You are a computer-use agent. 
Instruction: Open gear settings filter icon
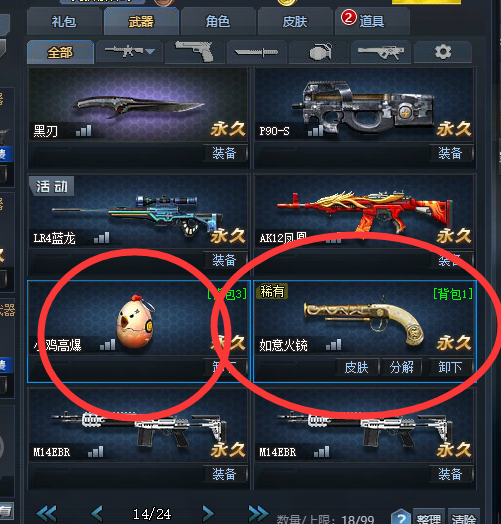pyautogui.click(x=443, y=52)
